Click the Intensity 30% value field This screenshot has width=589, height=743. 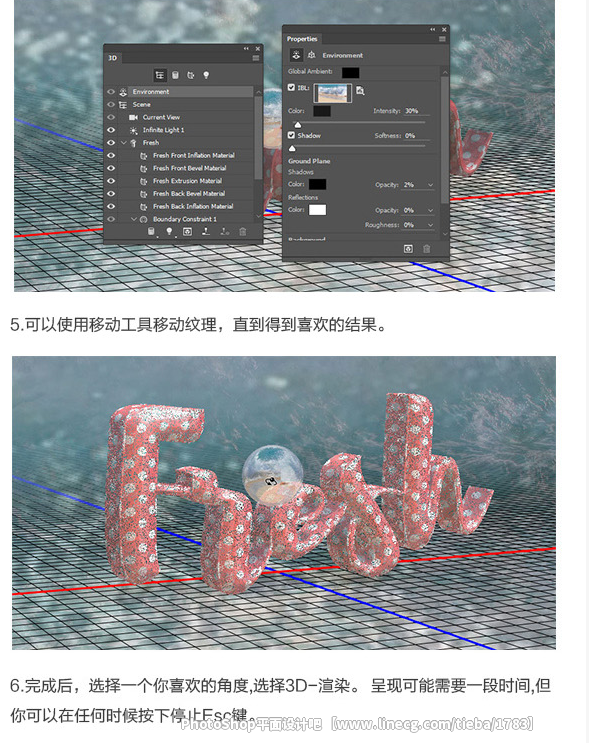(x=417, y=111)
